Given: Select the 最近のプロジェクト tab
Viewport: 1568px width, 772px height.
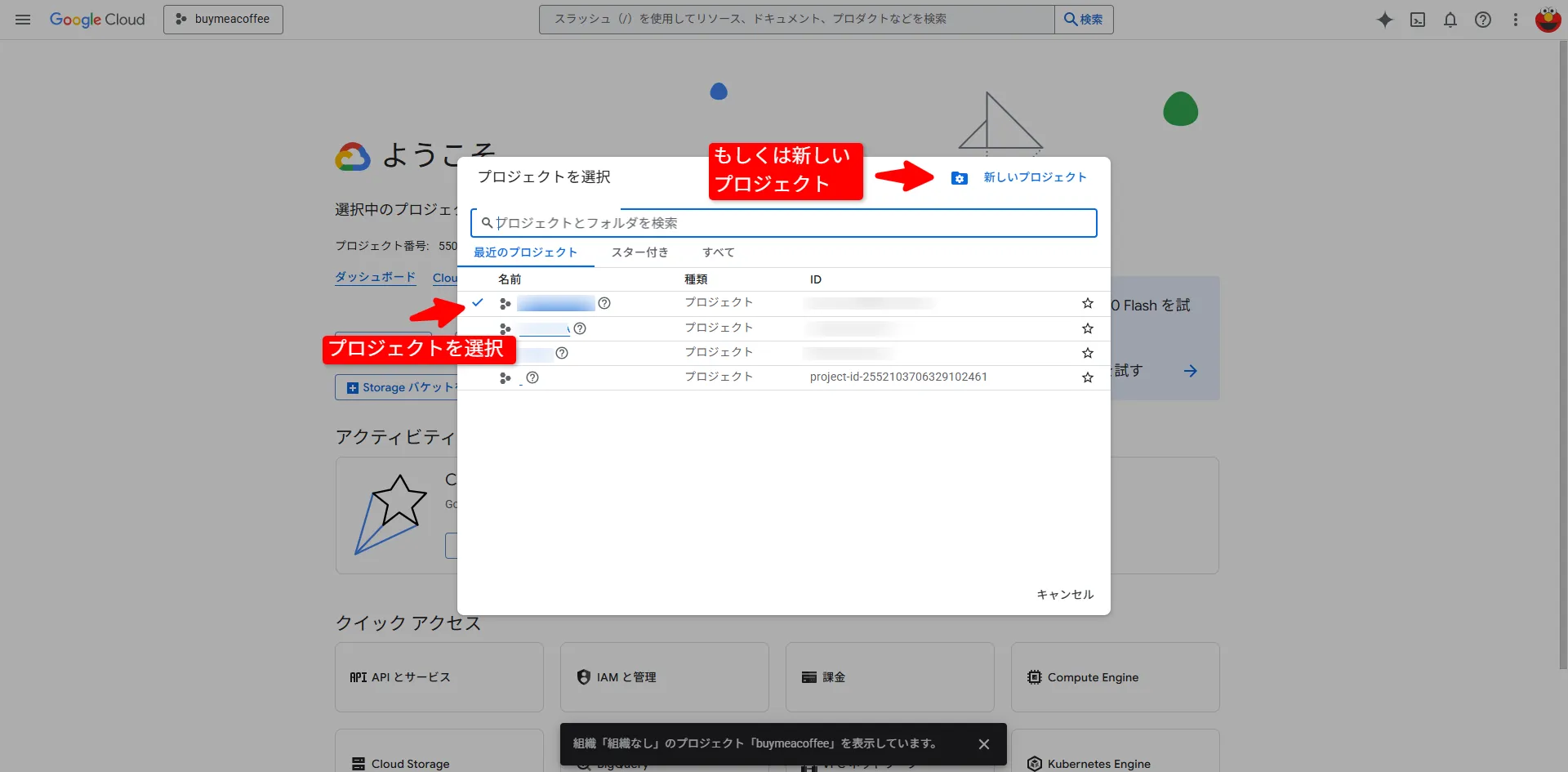Looking at the screenshot, I should tap(526, 252).
